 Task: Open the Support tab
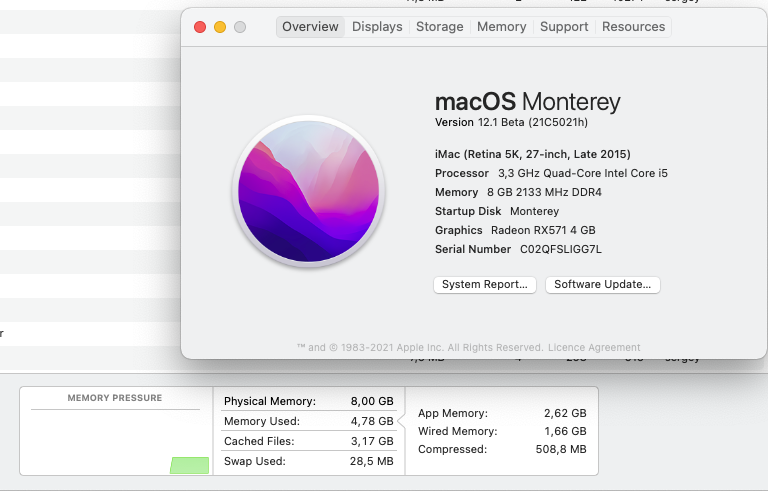(564, 26)
